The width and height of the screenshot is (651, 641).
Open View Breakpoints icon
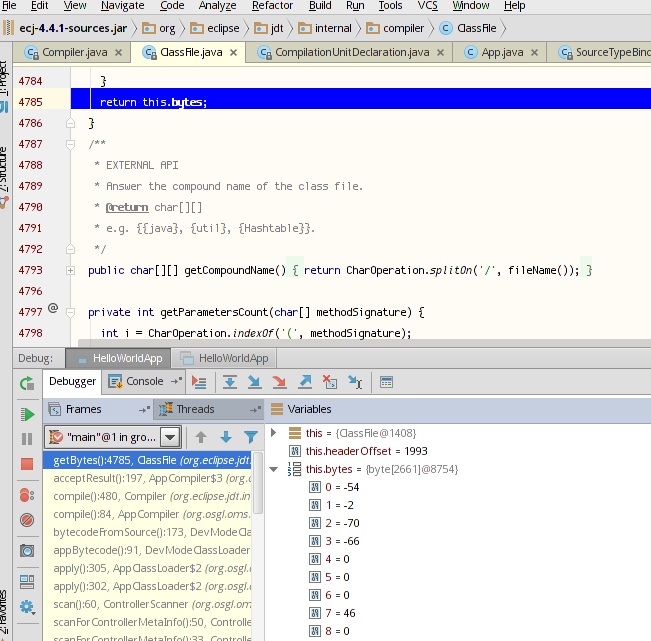[x=27, y=495]
